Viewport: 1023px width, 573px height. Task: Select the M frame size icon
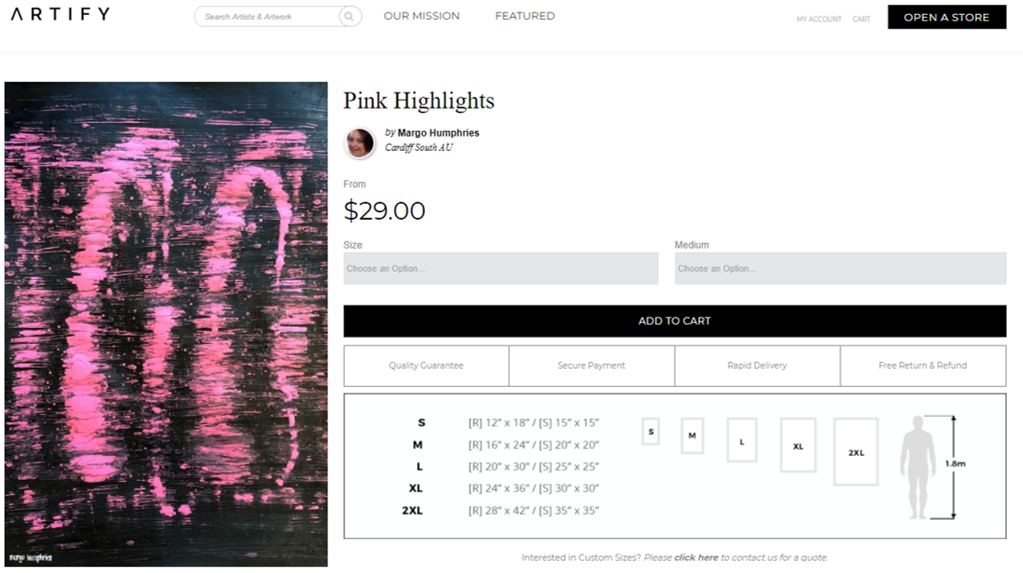pyautogui.click(x=692, y=436)
